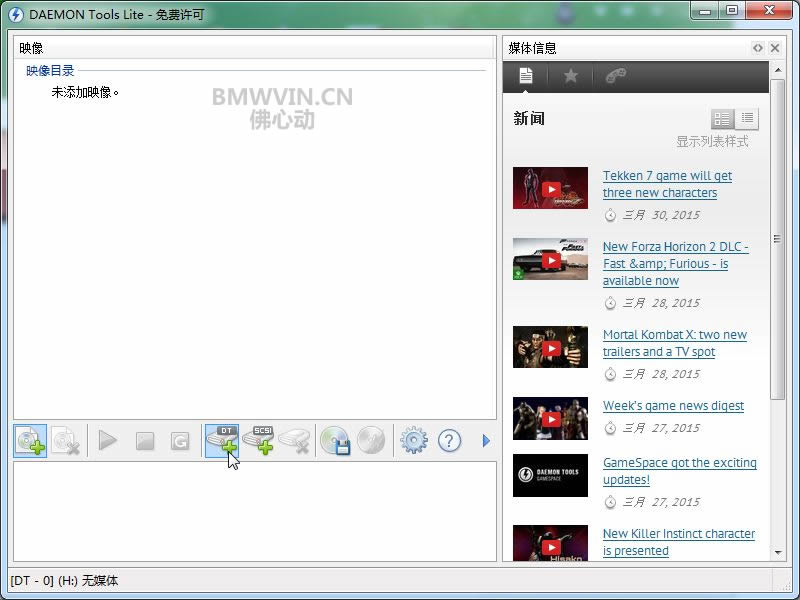This screenshot has height=600, width=800.
Task: Play the Killer Instinct video thumbnail
Action: pyautogui.click(x=551, y=544)
